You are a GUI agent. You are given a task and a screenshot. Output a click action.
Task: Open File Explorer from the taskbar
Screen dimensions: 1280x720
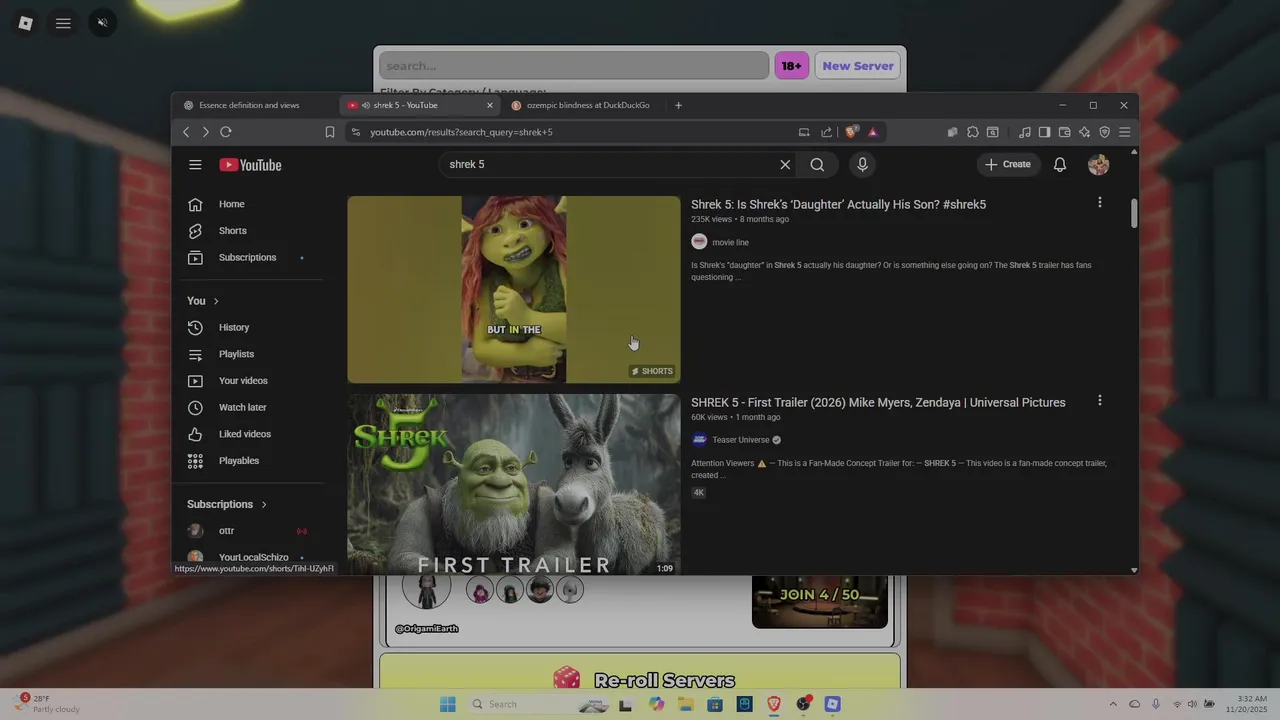point(686,704)
